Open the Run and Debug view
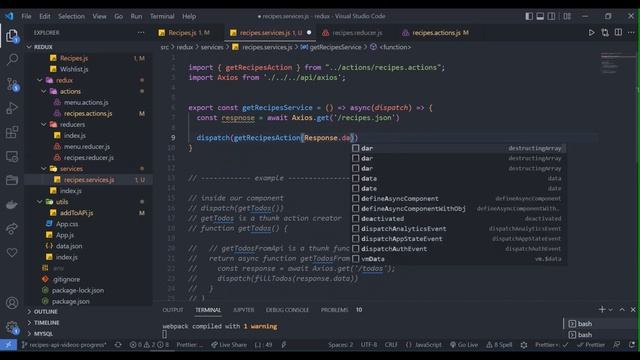This screenshot has height=360, width=640. click(12, 108)
